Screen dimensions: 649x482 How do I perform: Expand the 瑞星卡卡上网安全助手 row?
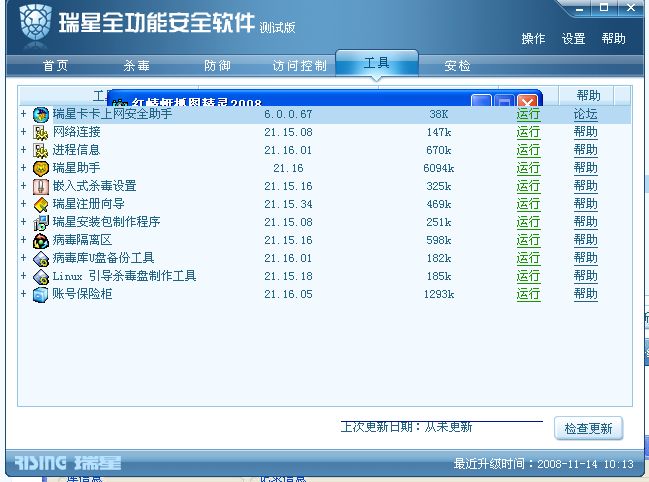point(24,113)
